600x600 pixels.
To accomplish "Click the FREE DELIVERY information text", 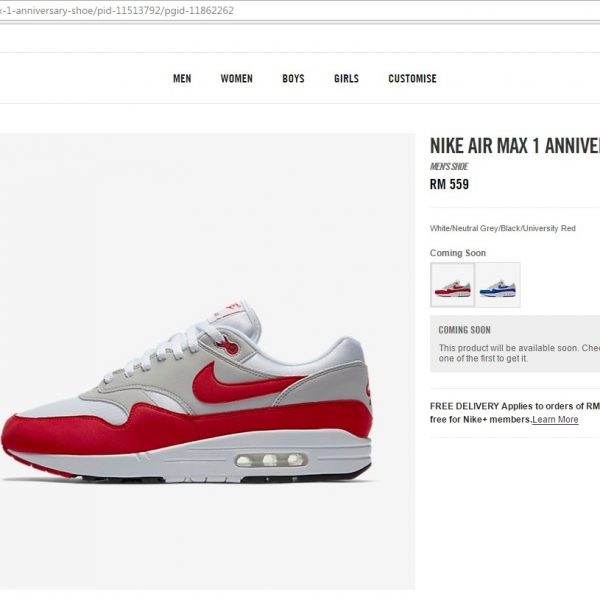I will [x=515, y=413].
